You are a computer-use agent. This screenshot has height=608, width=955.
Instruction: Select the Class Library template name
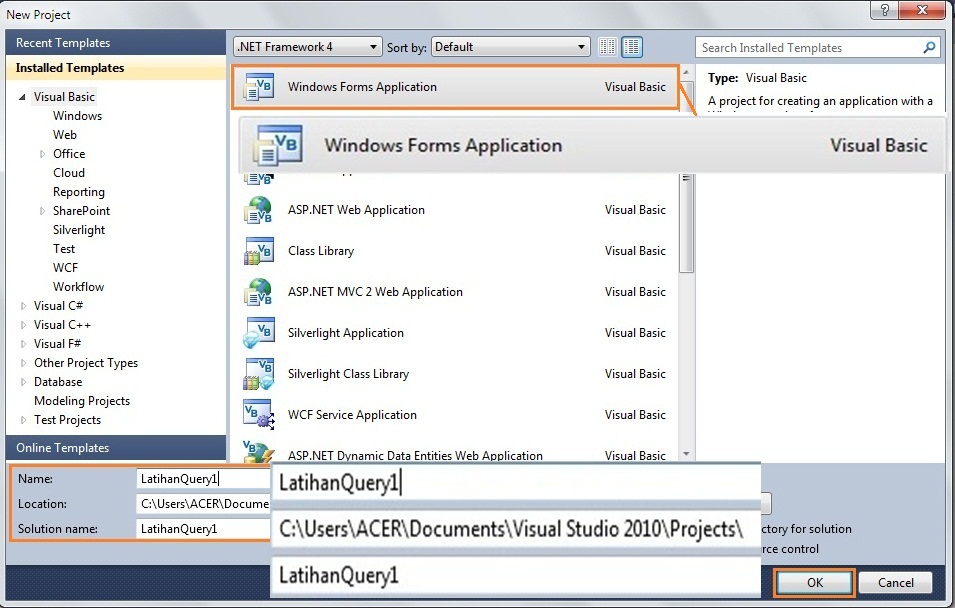pyautogui.click(x=321, y=251)
